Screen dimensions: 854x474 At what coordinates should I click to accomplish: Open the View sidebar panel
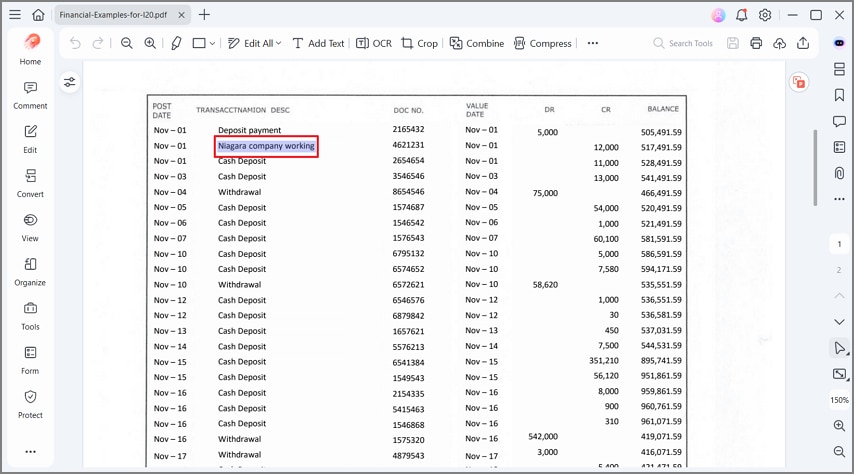click(30, 228)
